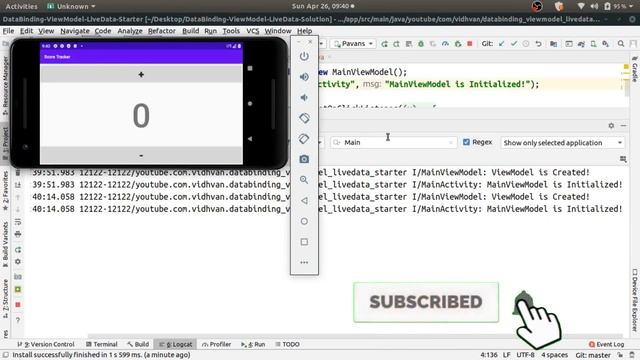Open the Gradle side panel
The width and height of the screenshot is (640, 360).
point(635,70)
